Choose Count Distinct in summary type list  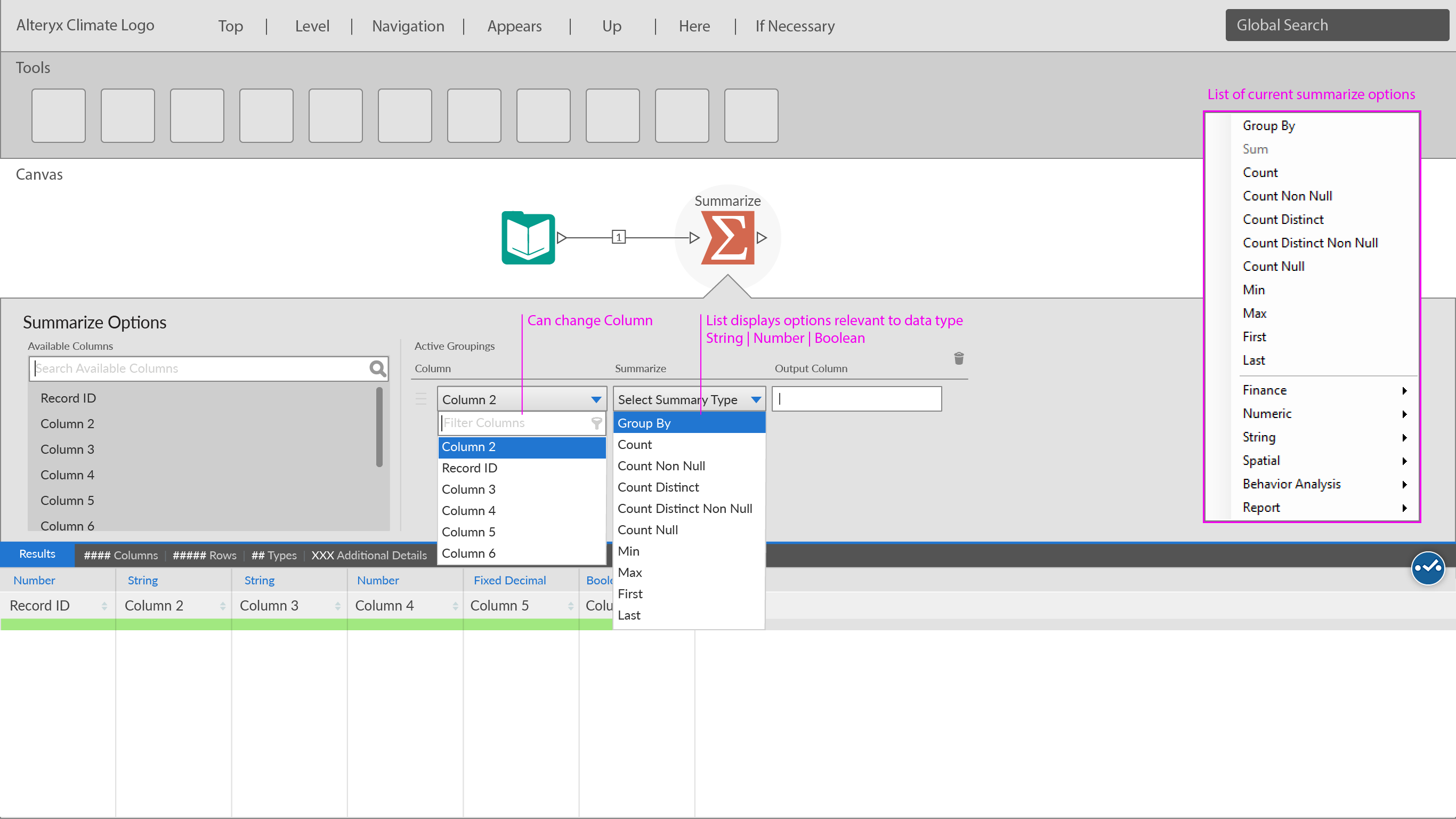click(x=658, y=487)
